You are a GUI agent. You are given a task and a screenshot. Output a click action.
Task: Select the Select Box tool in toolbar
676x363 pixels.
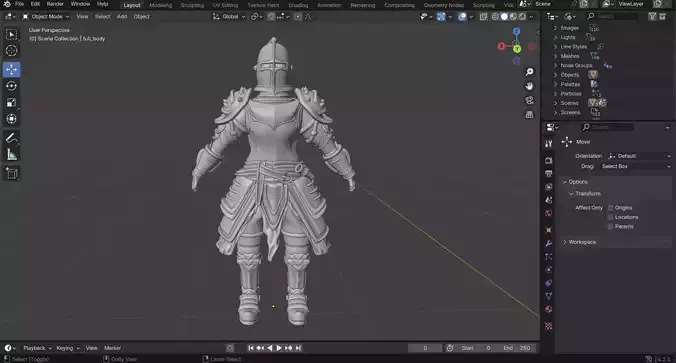click(12, 34)
